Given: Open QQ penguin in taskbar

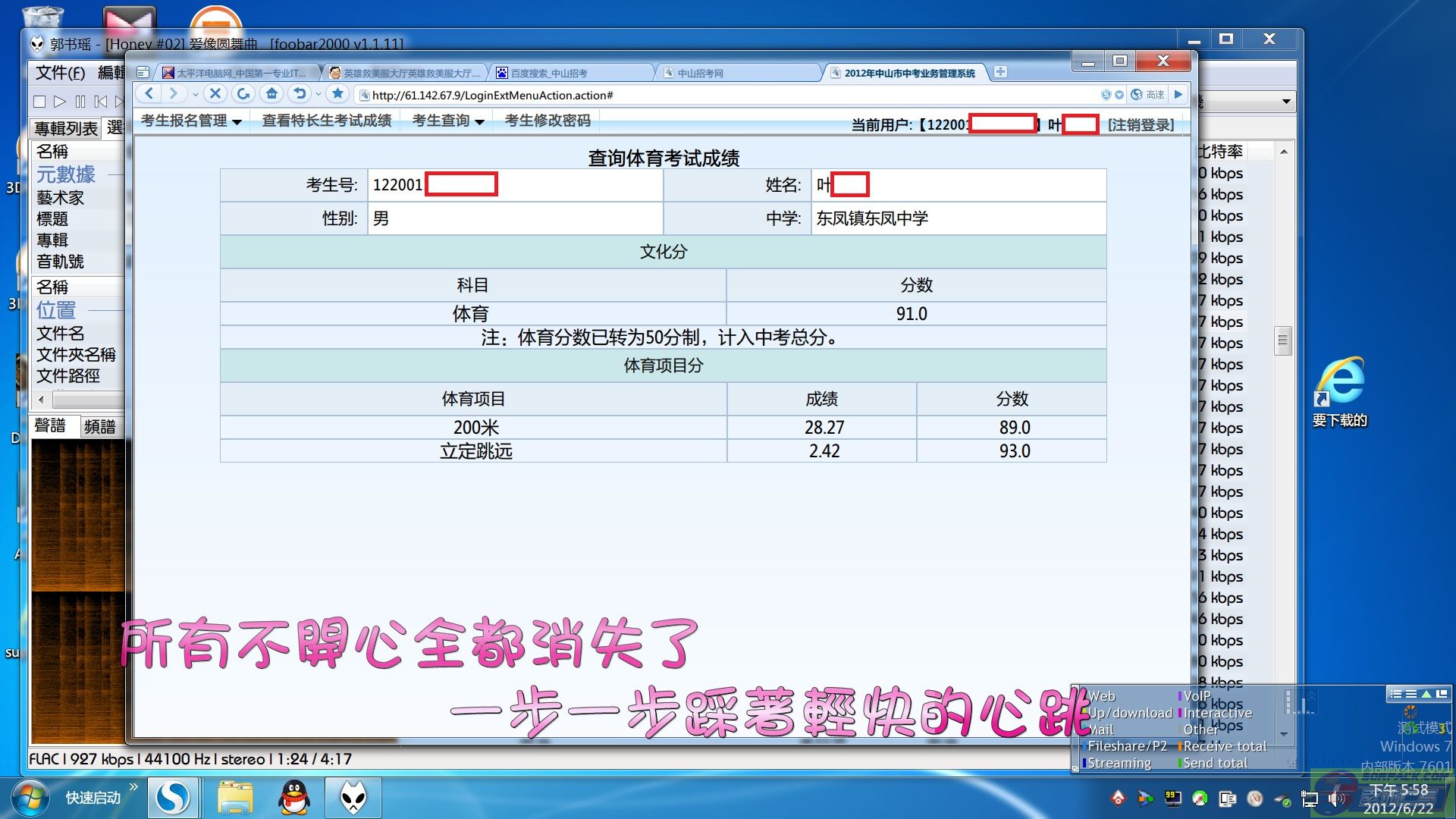Looking at the screenshot, I should point(293,798).
